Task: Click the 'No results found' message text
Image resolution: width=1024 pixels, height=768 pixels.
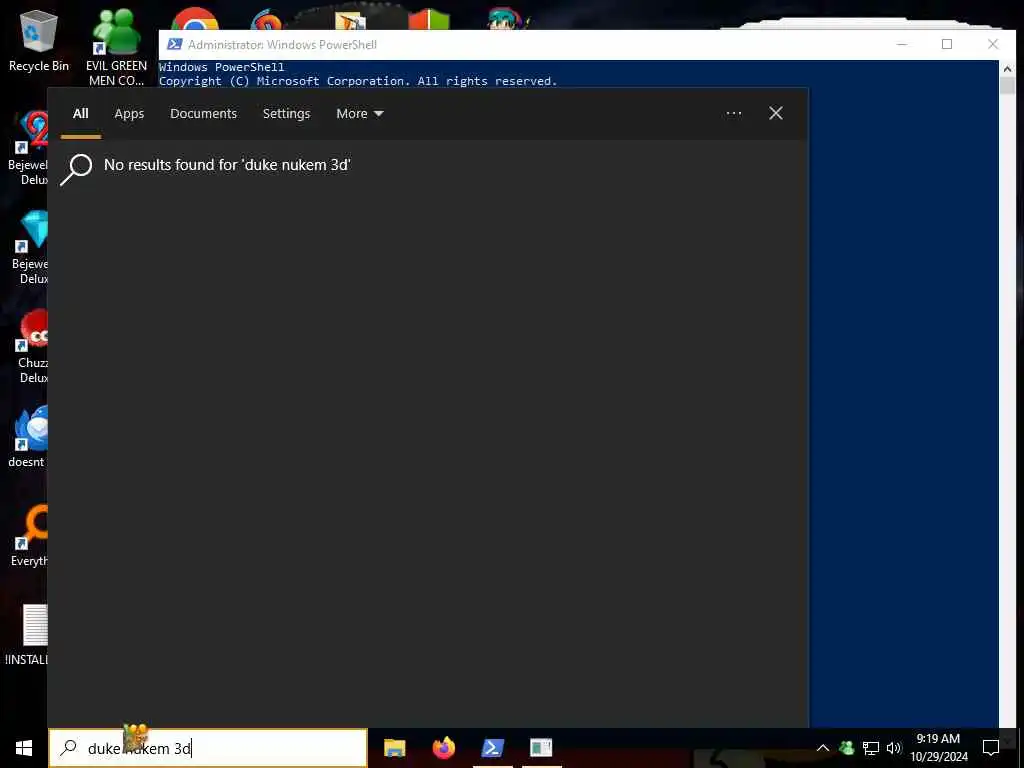Action: (x=227, y=165)
